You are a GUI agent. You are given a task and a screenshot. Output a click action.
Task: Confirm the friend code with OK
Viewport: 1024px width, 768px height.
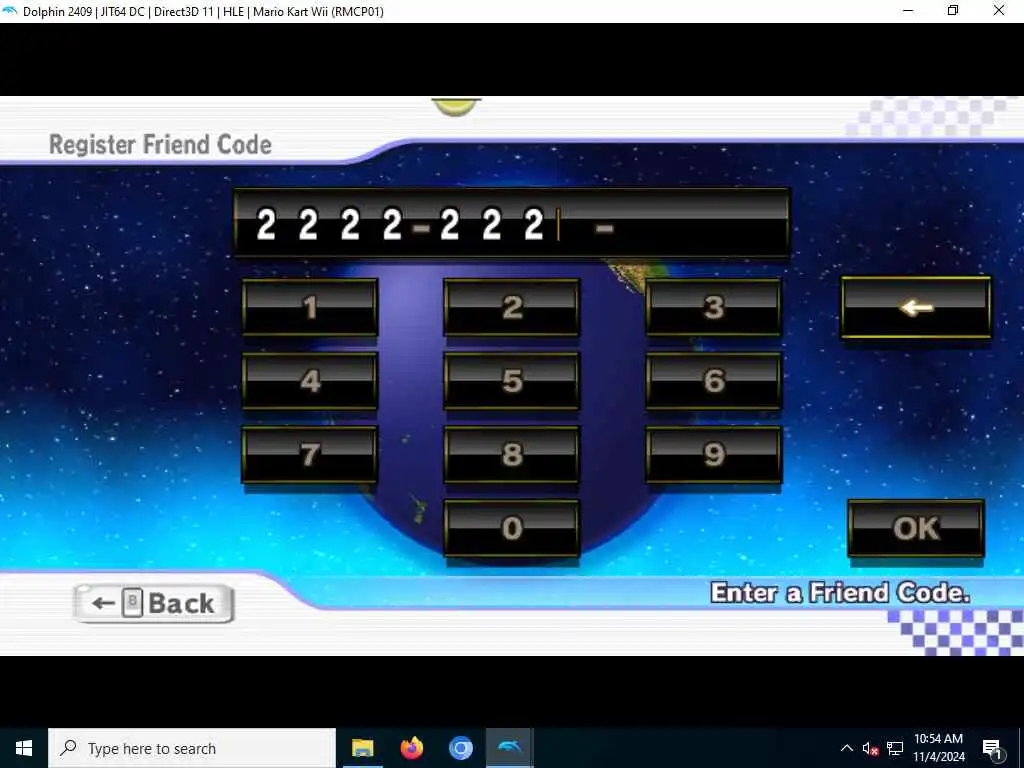(916, 528)
